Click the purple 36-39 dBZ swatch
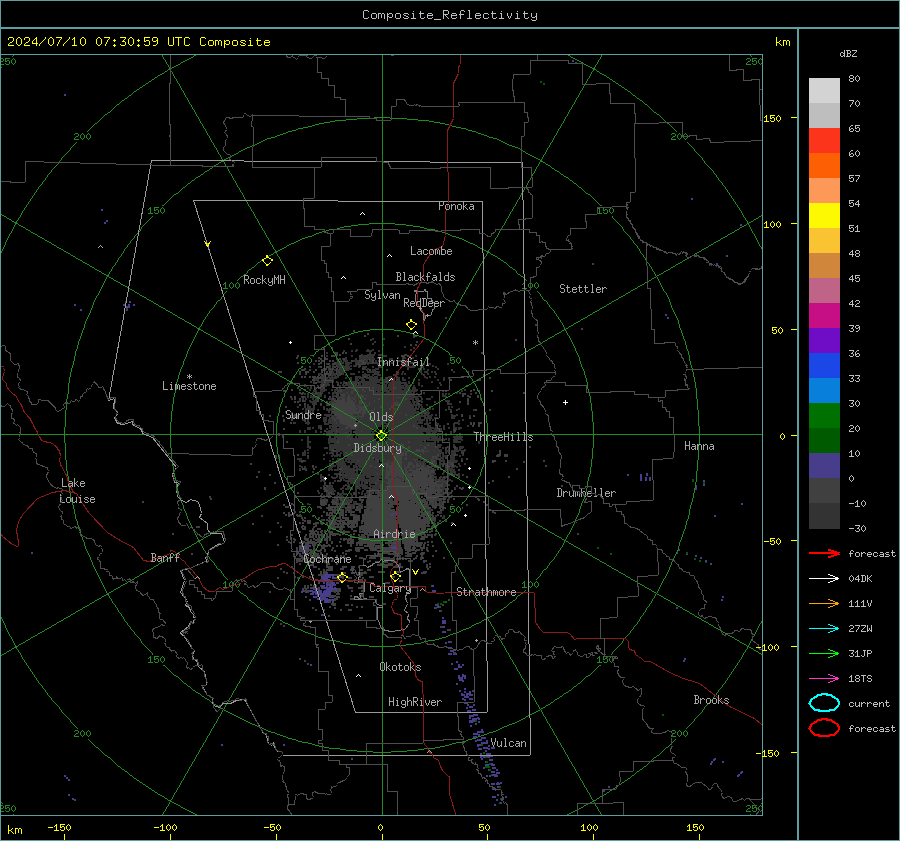This screenshot has width=900, height=841. point(824,340)
